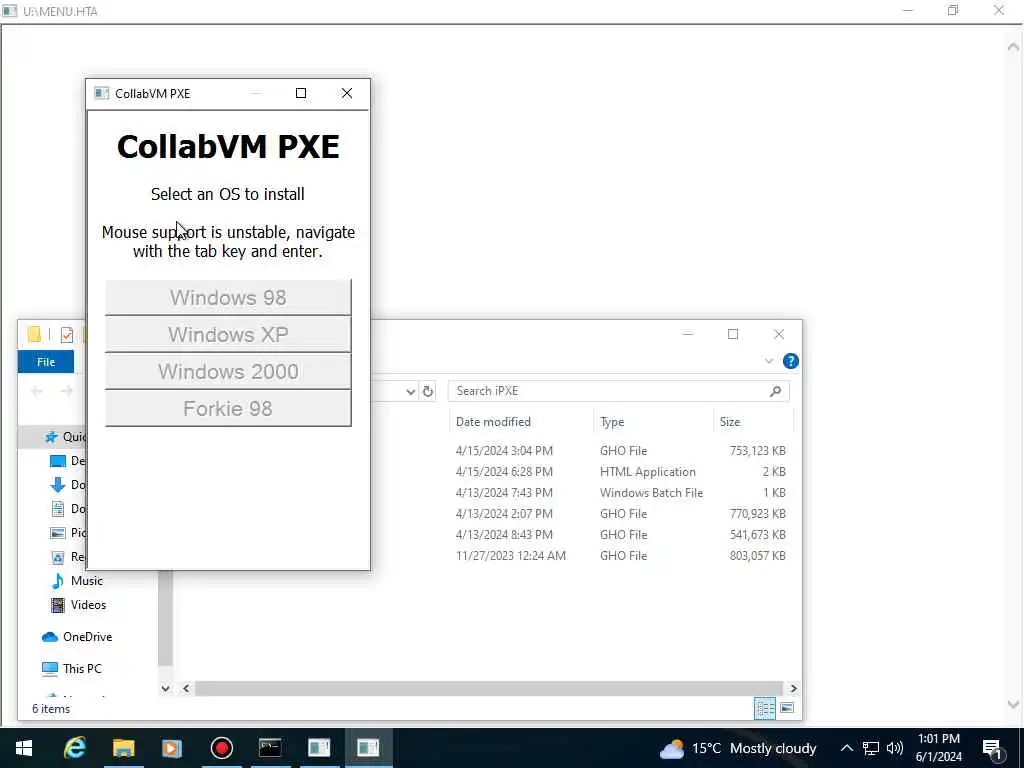The width and height of the screenshot is (1024, 768).
Task: Click the Search iPXE field
Action: tap(618, 391)
